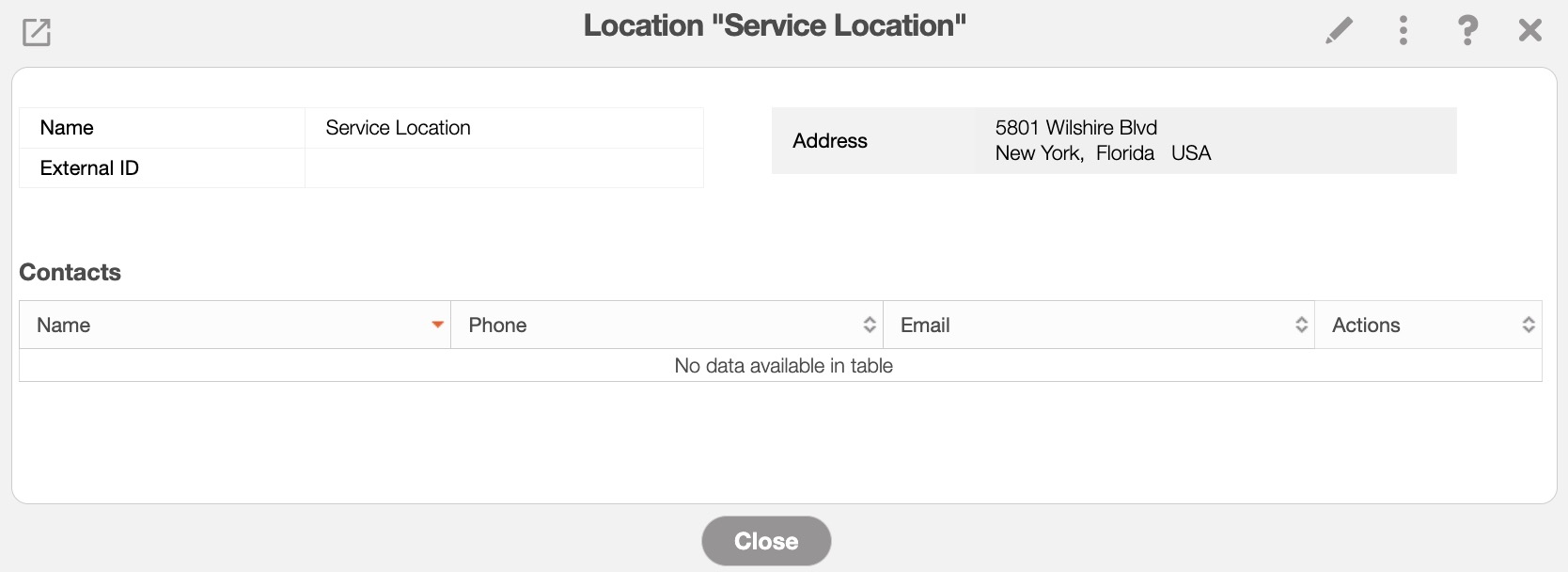
Task: Click the pencil edit icon
Action: [x=1339, y=30]
